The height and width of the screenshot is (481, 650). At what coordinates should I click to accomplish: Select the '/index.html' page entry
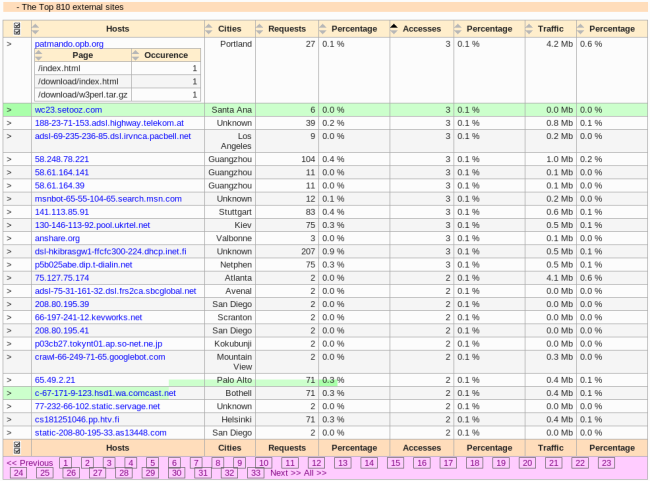(x=59, y=68)
